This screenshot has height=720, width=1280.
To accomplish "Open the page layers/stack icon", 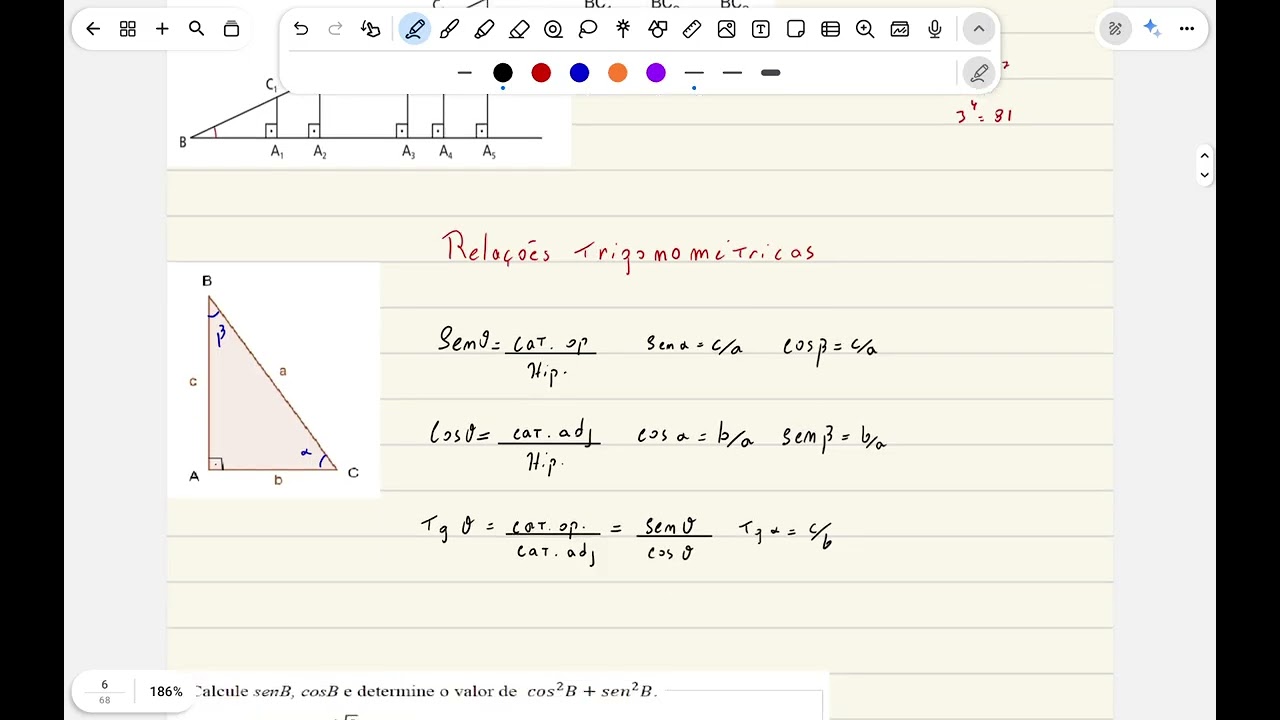I will [x=231, y=29].
